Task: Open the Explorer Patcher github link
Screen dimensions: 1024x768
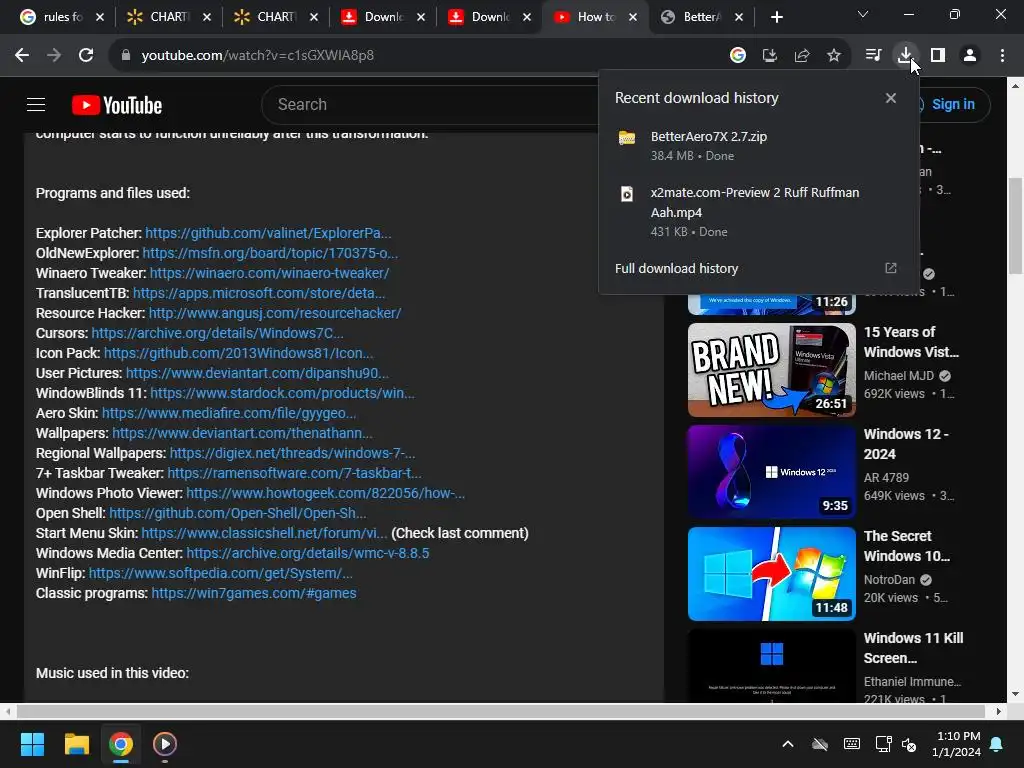Action: pyautogui.click(x=268, y=233)
